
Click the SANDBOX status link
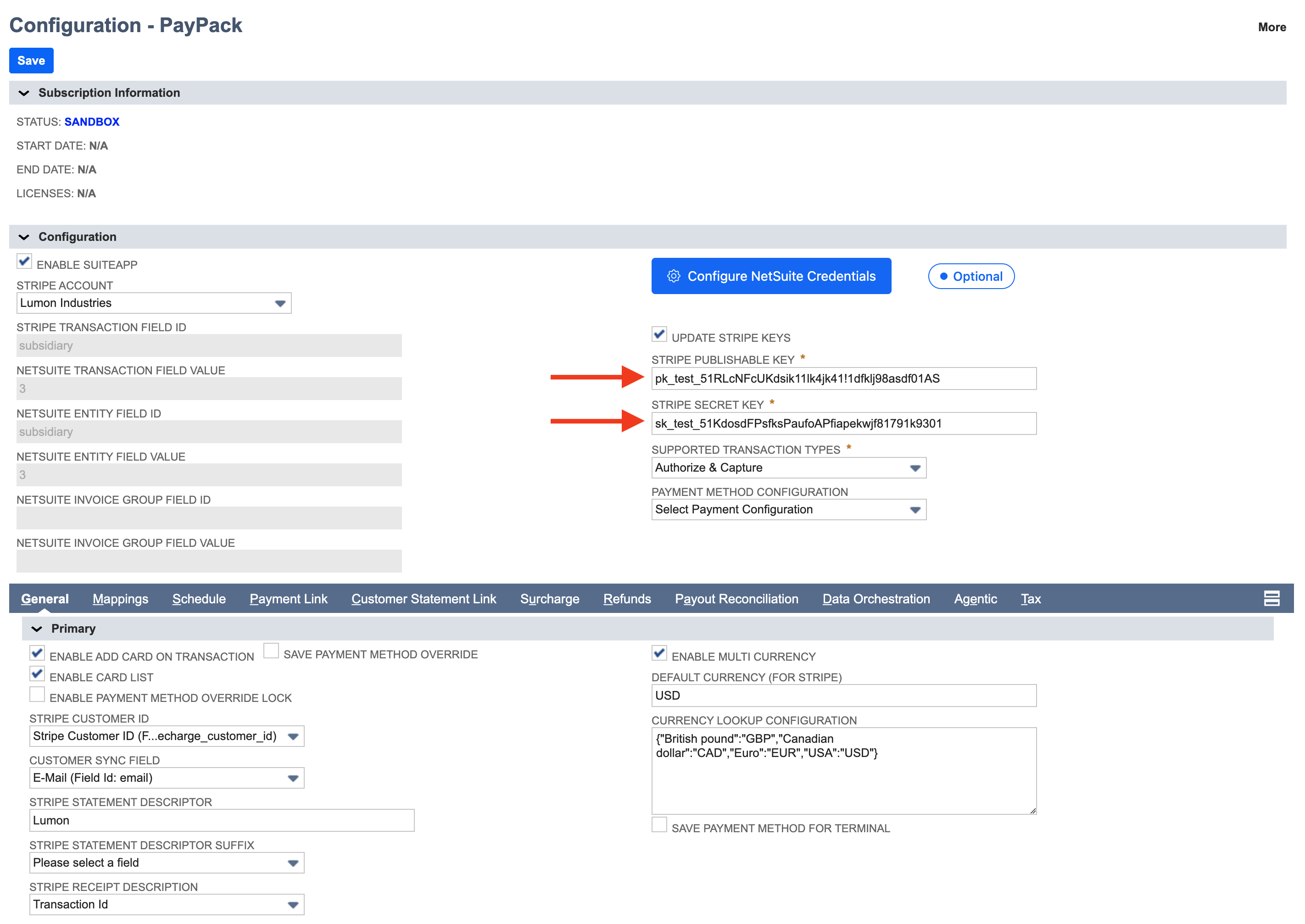pos(92,122)
